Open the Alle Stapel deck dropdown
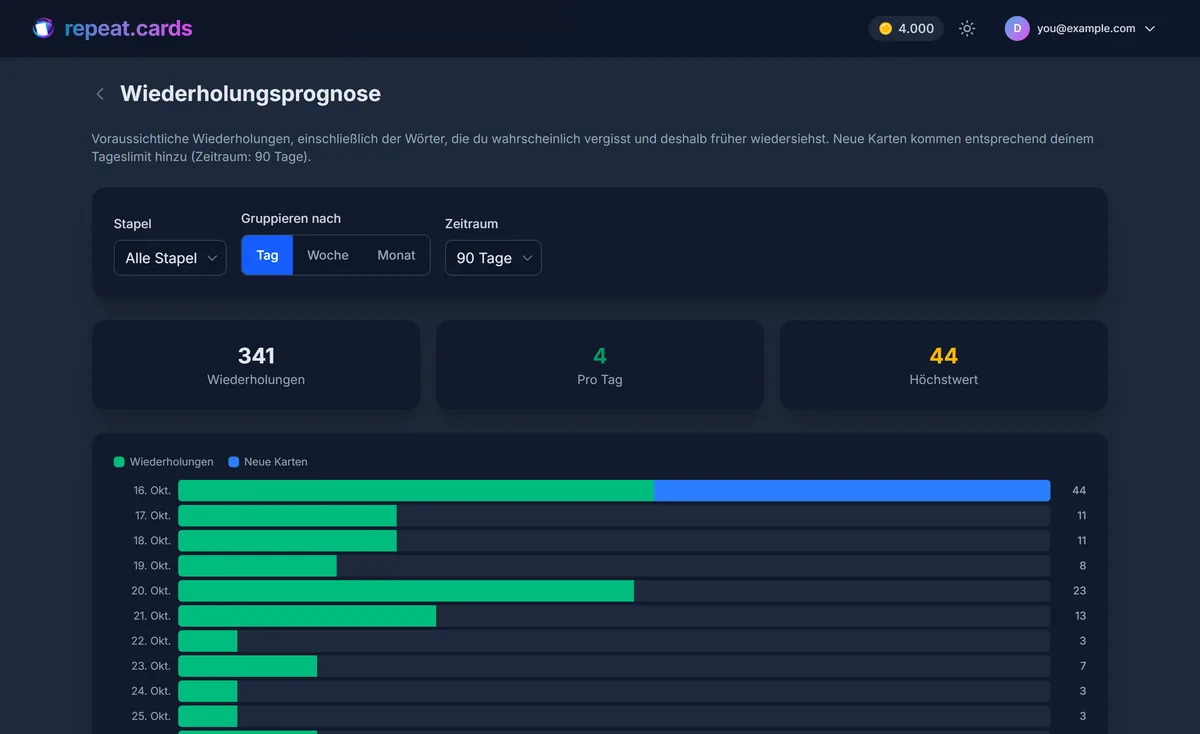1200x734 pixels. click(x=170, y=258)
